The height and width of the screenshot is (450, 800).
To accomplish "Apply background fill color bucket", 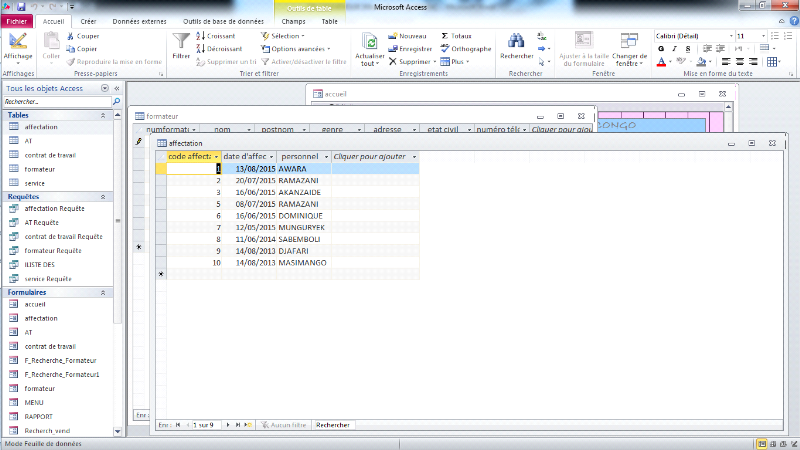I will pos(702,62).
